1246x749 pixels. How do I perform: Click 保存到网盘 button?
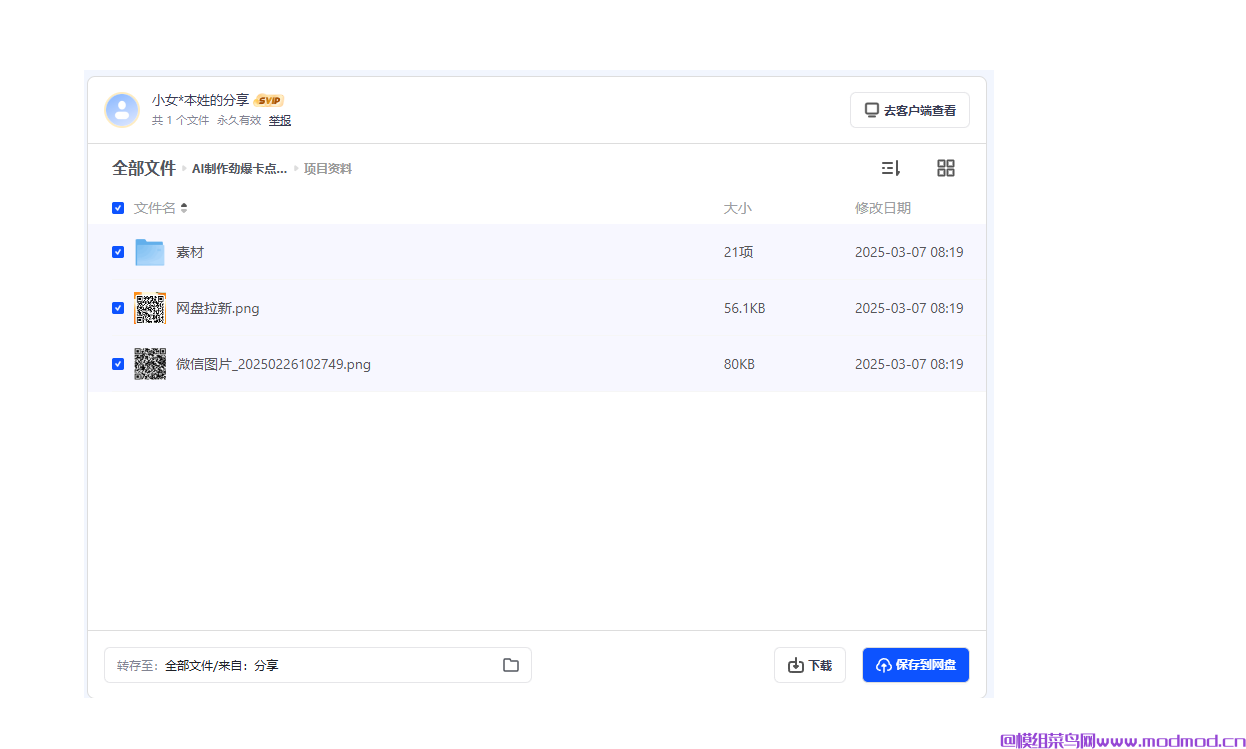coord(916,665)
